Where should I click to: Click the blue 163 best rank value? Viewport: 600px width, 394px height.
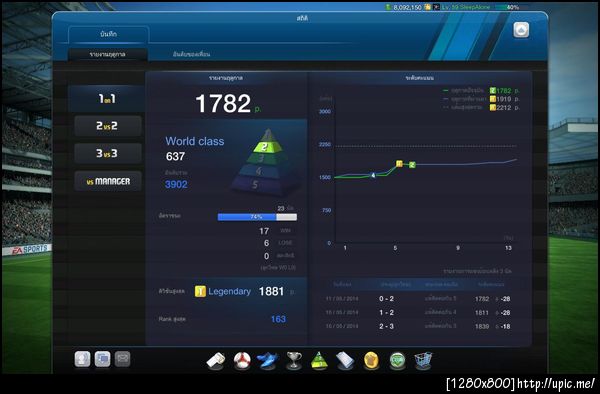point(278,319)
